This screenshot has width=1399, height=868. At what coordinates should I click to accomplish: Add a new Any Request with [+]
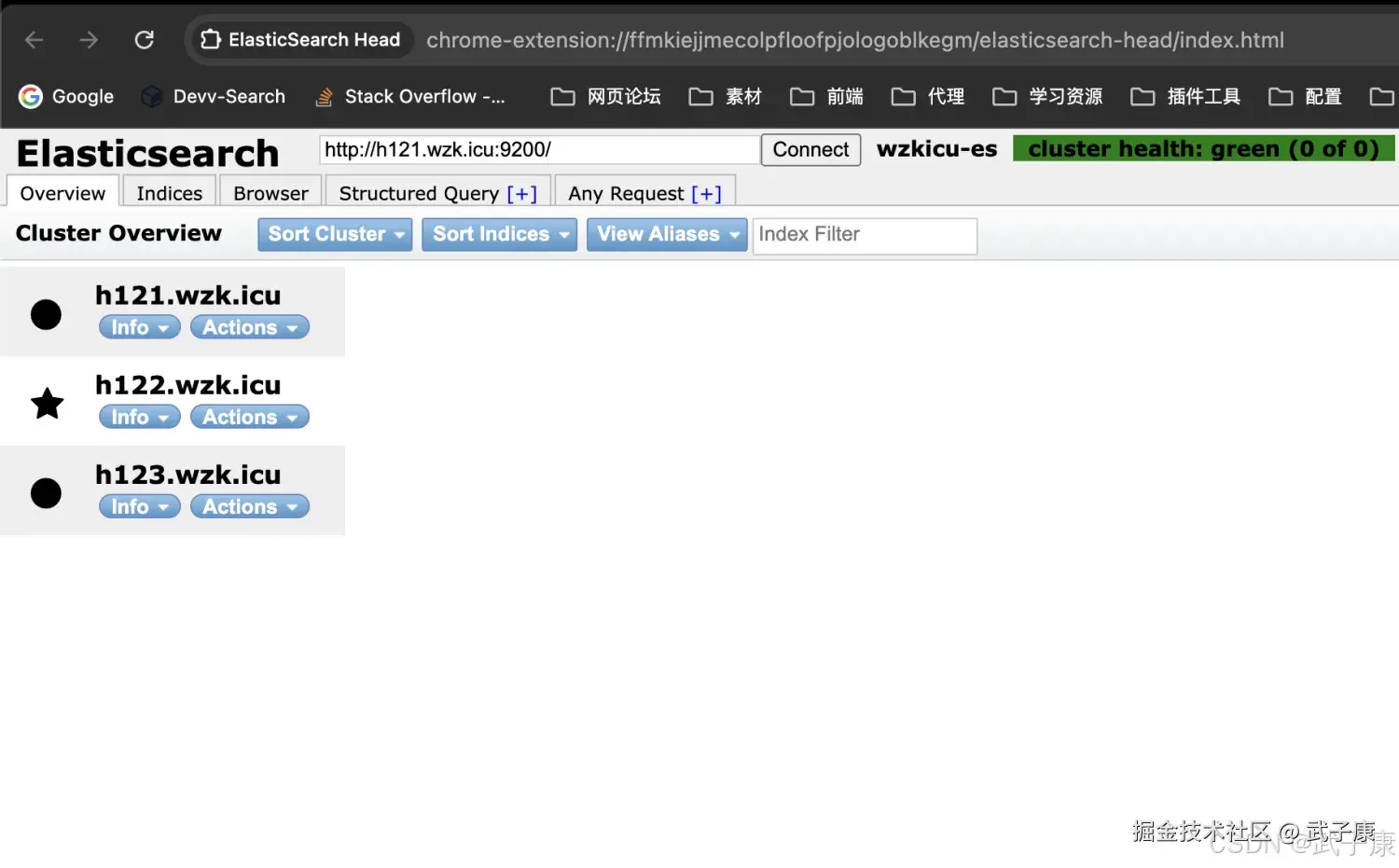coord(706,193)
